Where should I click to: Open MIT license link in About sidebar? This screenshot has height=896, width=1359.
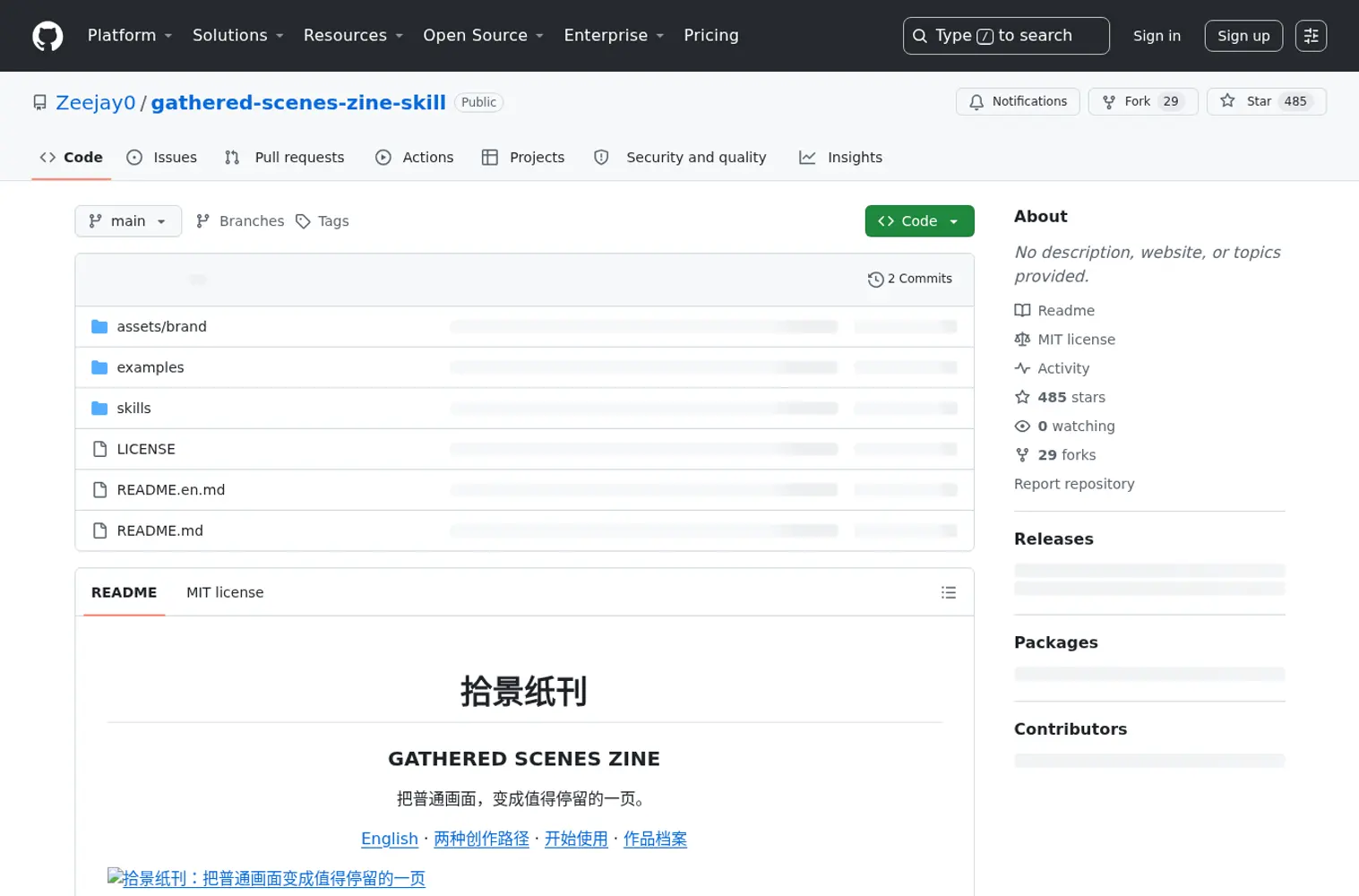(x=1065, y=340)
